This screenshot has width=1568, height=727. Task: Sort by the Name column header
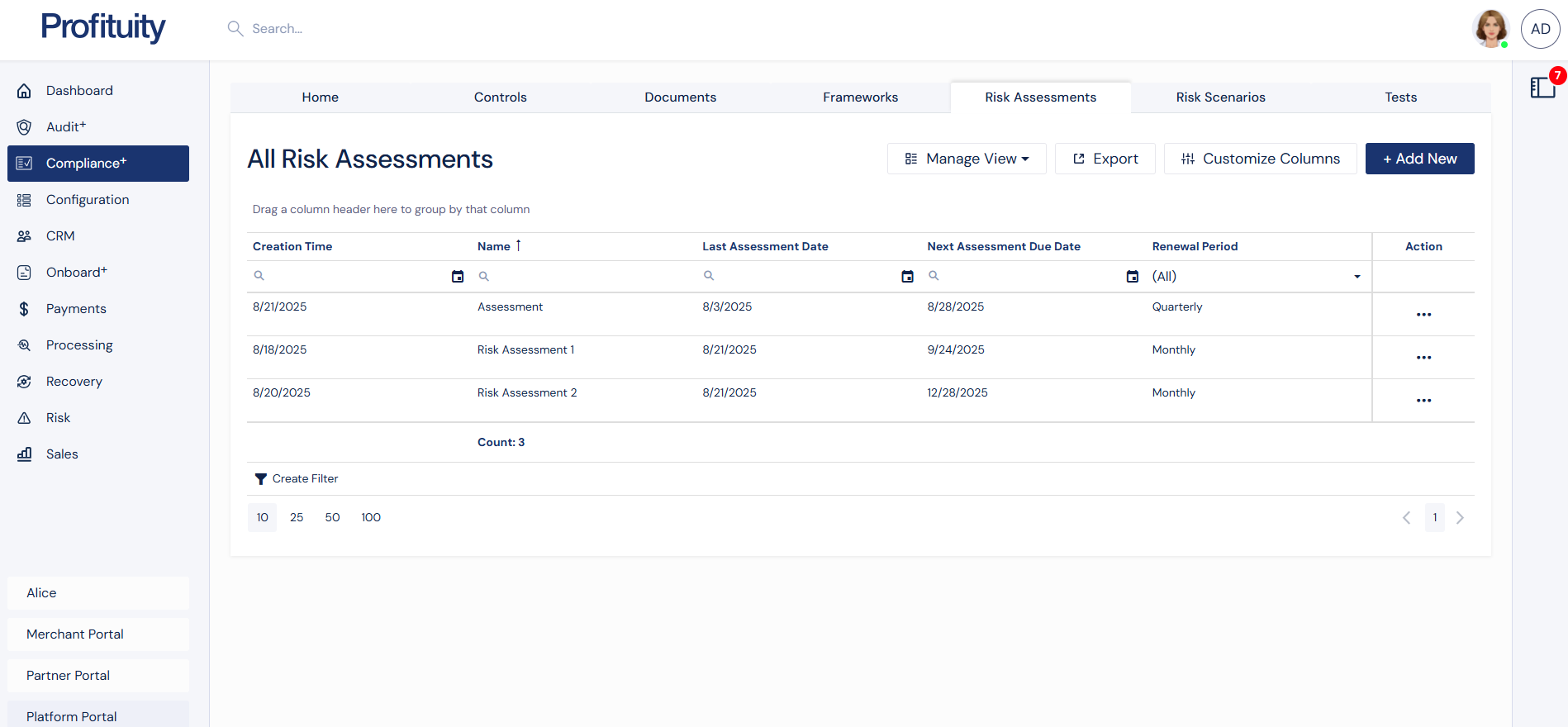point(494,246)
